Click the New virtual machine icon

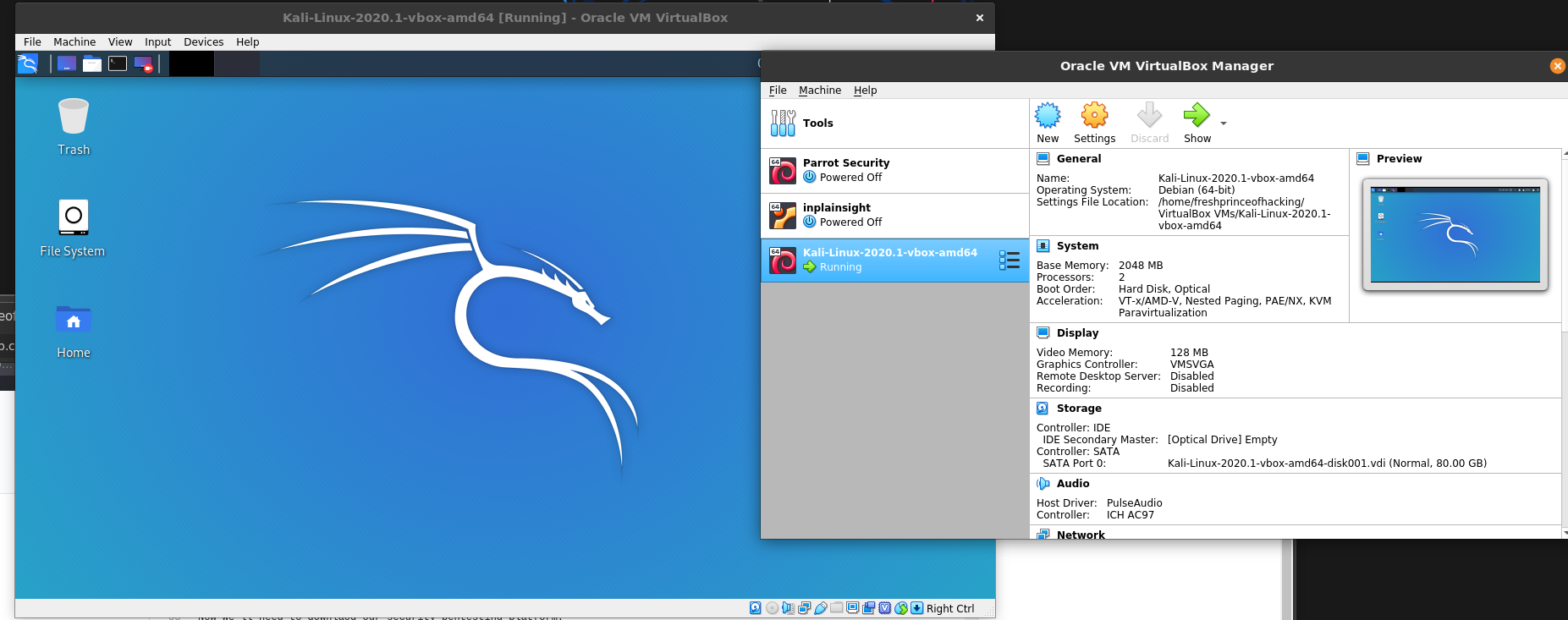(x=1048, y=115)
